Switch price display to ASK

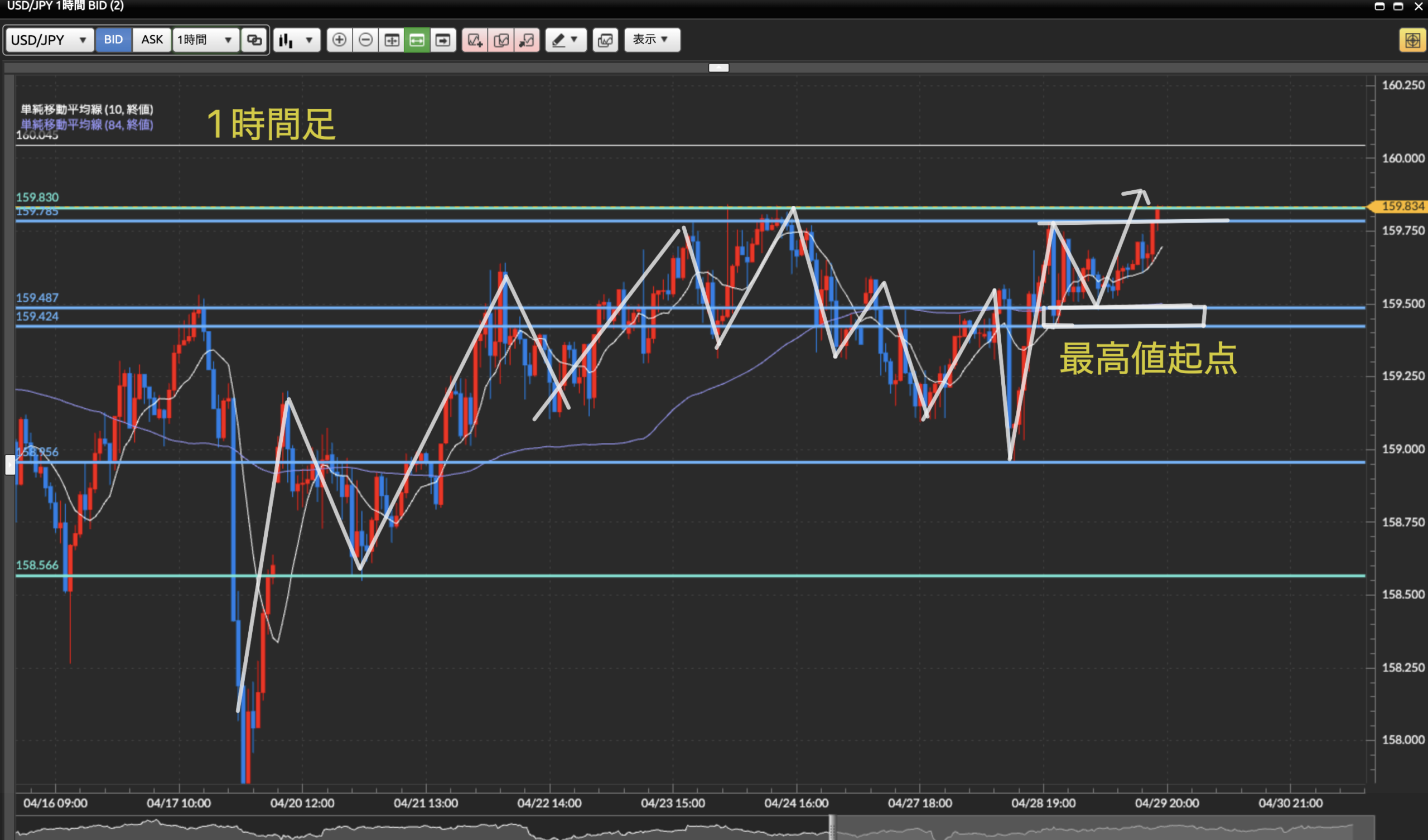152,40
